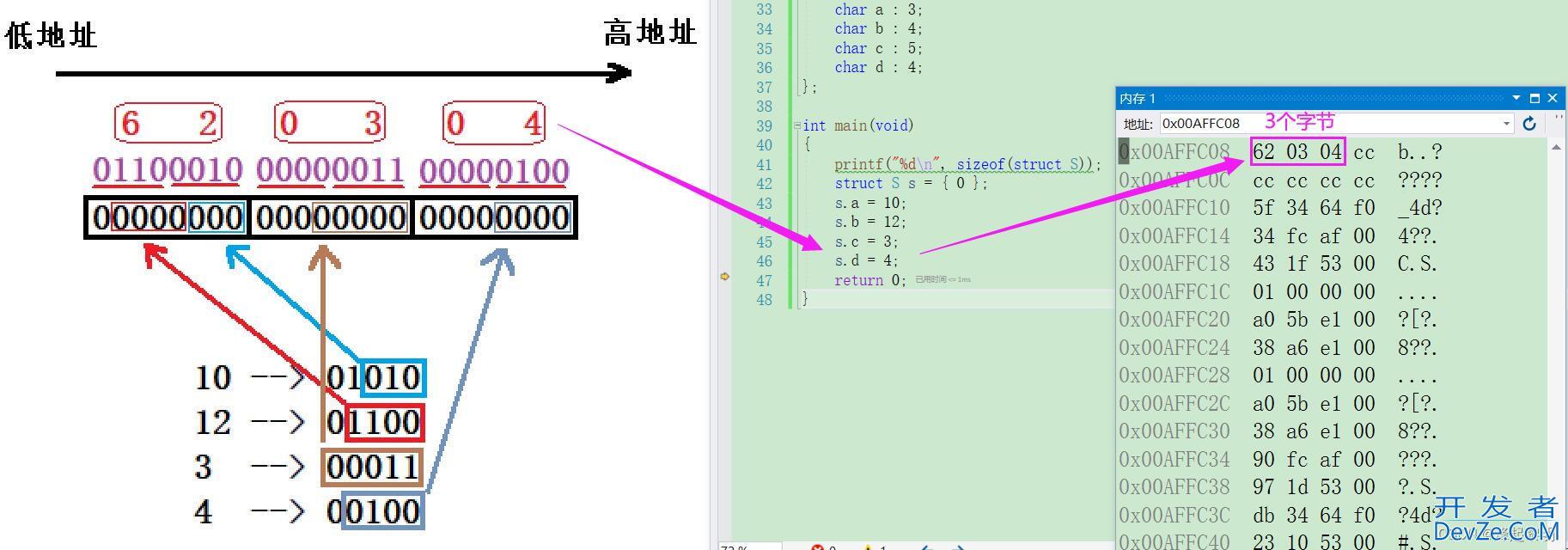Click line number 48 in the editor margin
The width and height of the screenshot is (1568, 550).
764,299
